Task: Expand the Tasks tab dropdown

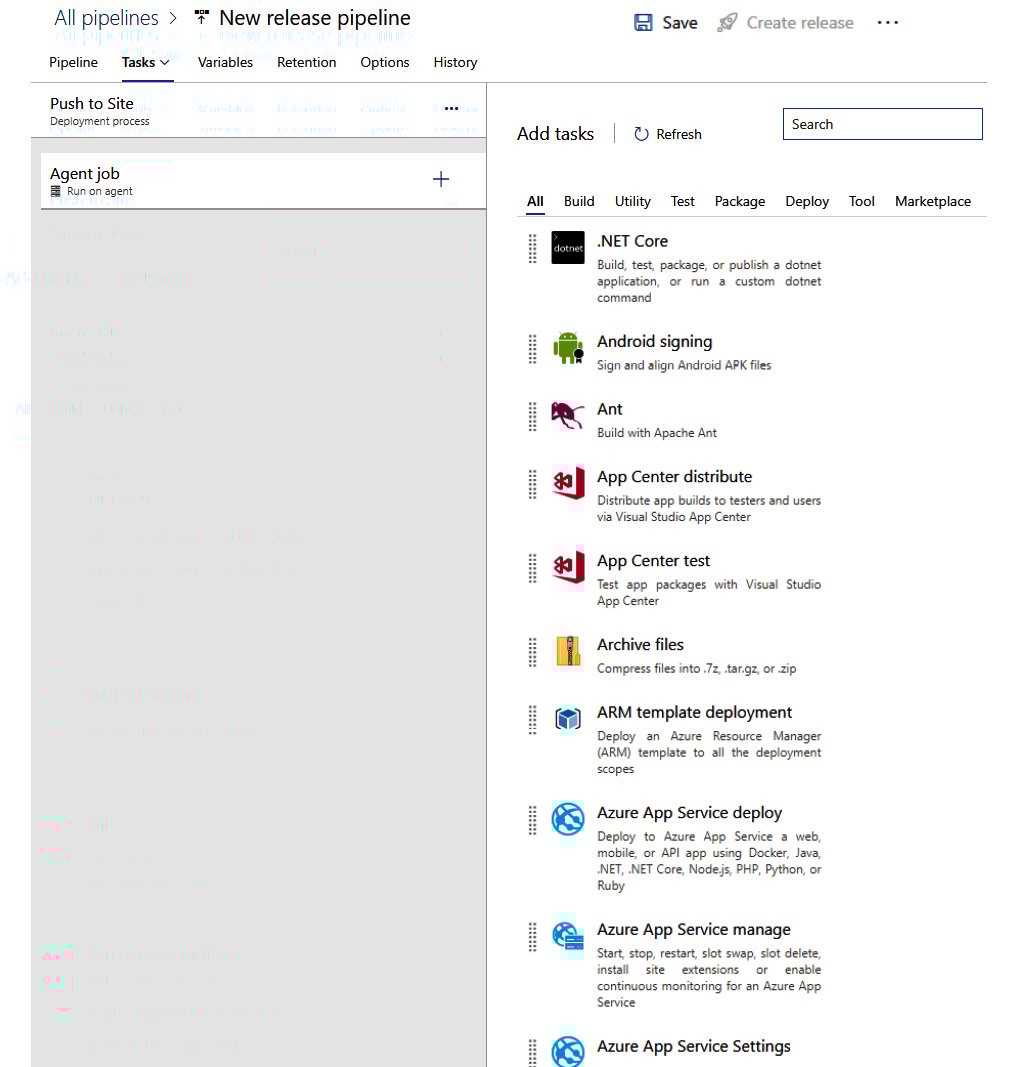Action: (164, 63)
